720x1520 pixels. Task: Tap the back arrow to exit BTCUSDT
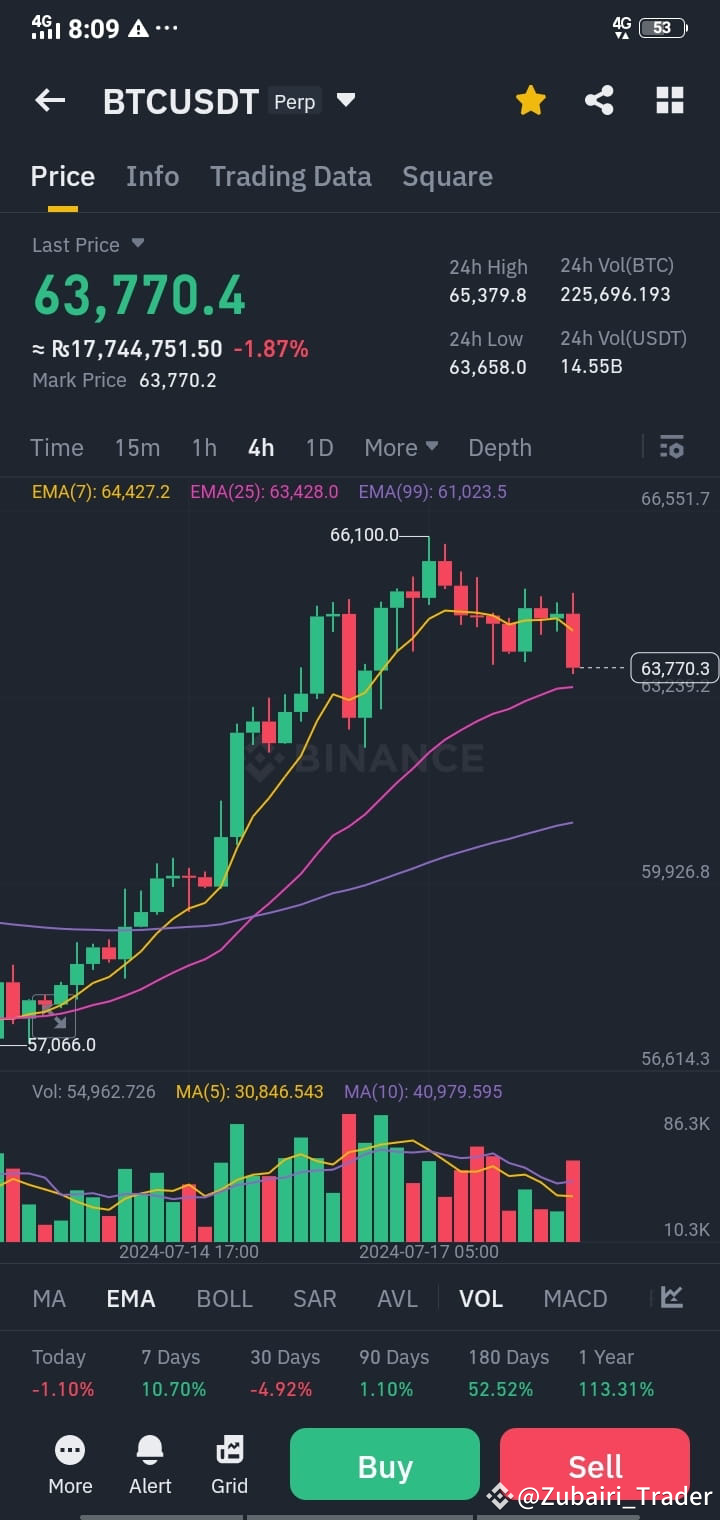(x=50, y=100)
